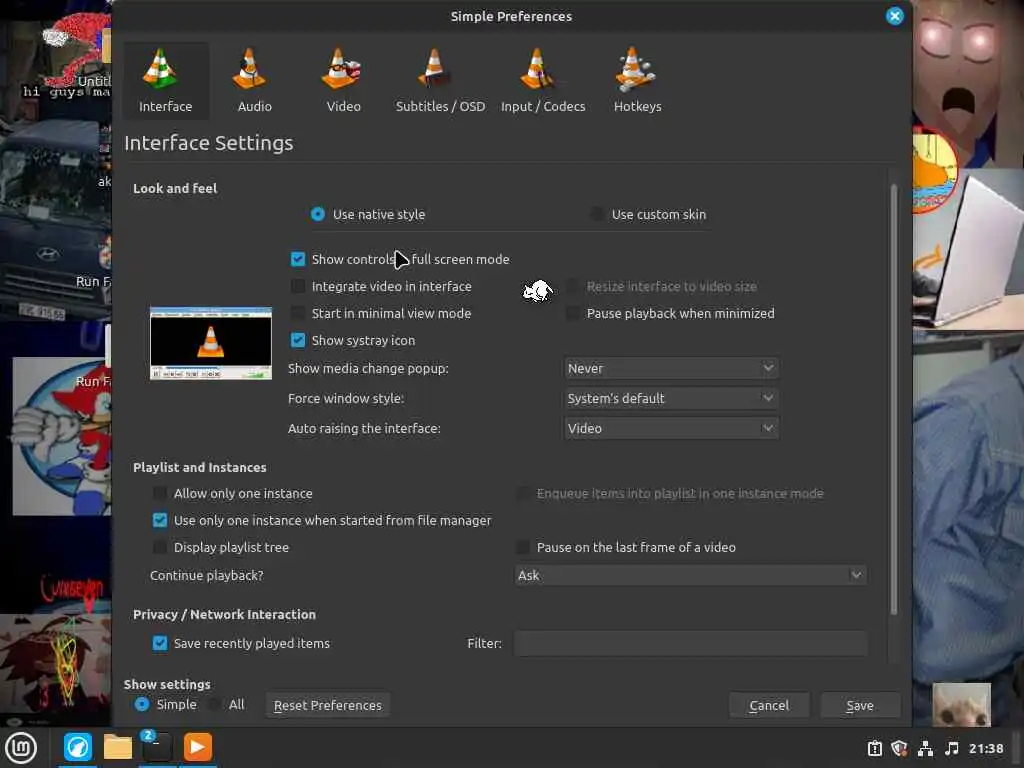Open Auto raising the interface dropdown
The width and height of the screenshot is (1024, 768).
pyautogui.click(x=671, y=428)
